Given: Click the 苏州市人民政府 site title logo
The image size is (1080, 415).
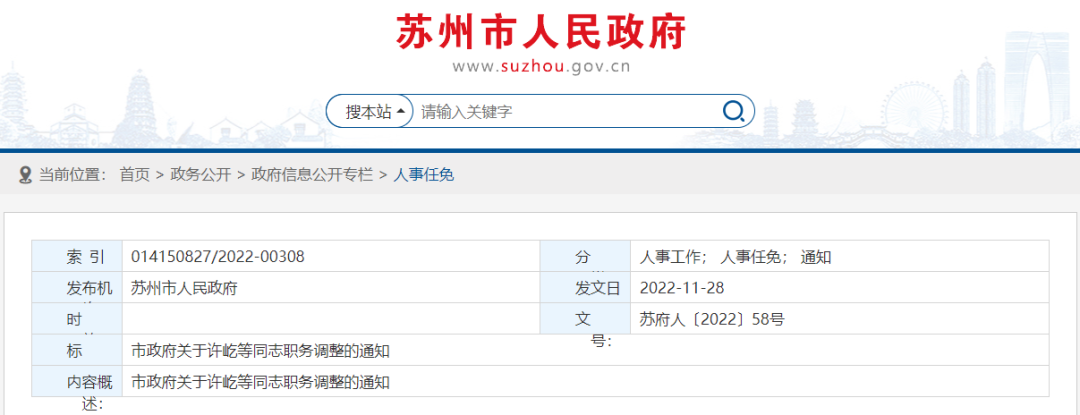Looking at the screenshot, I should point(541,31).
